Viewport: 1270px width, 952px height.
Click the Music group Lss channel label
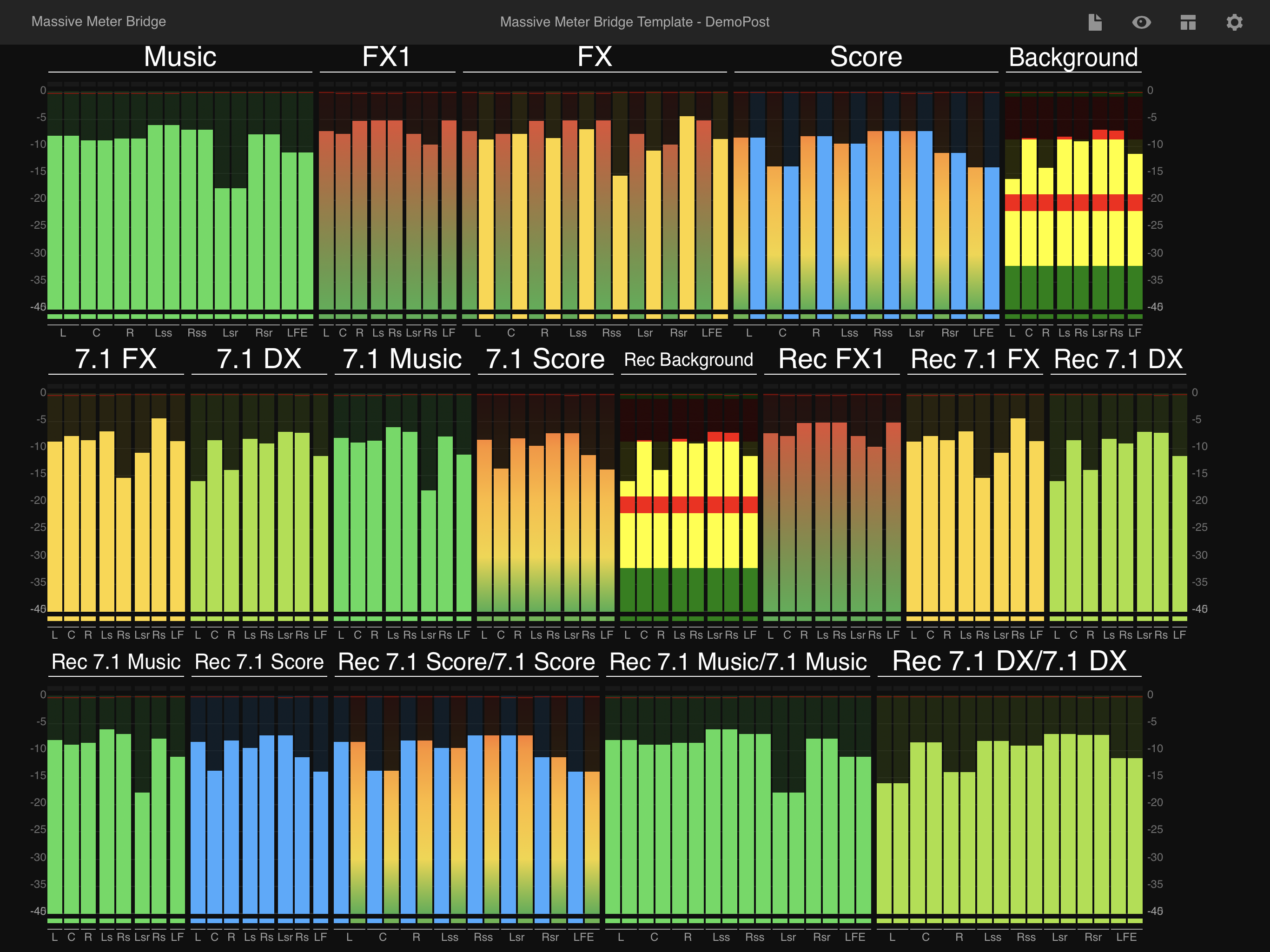point(163,332)
